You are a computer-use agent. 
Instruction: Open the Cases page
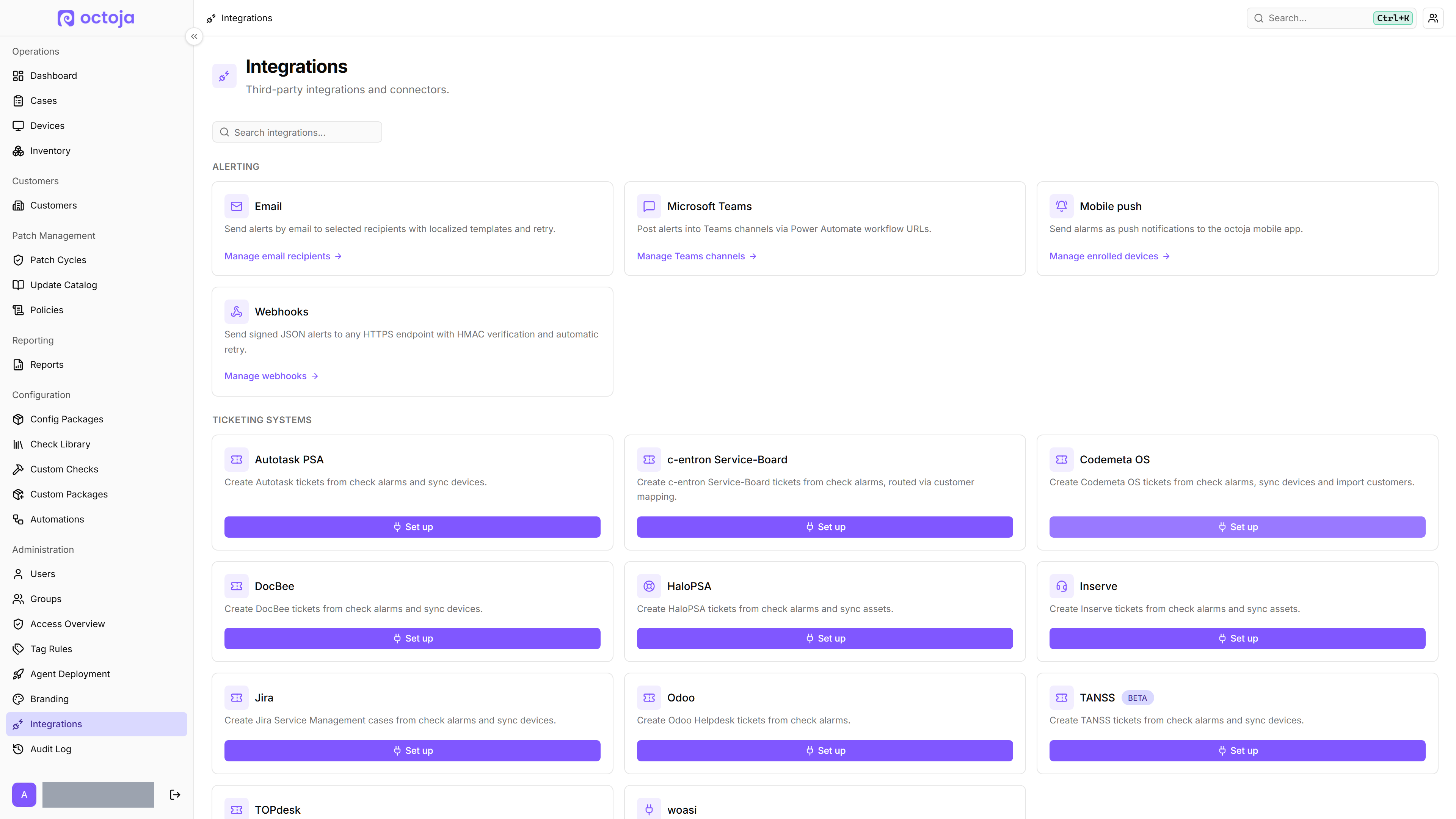pos(97,100)
